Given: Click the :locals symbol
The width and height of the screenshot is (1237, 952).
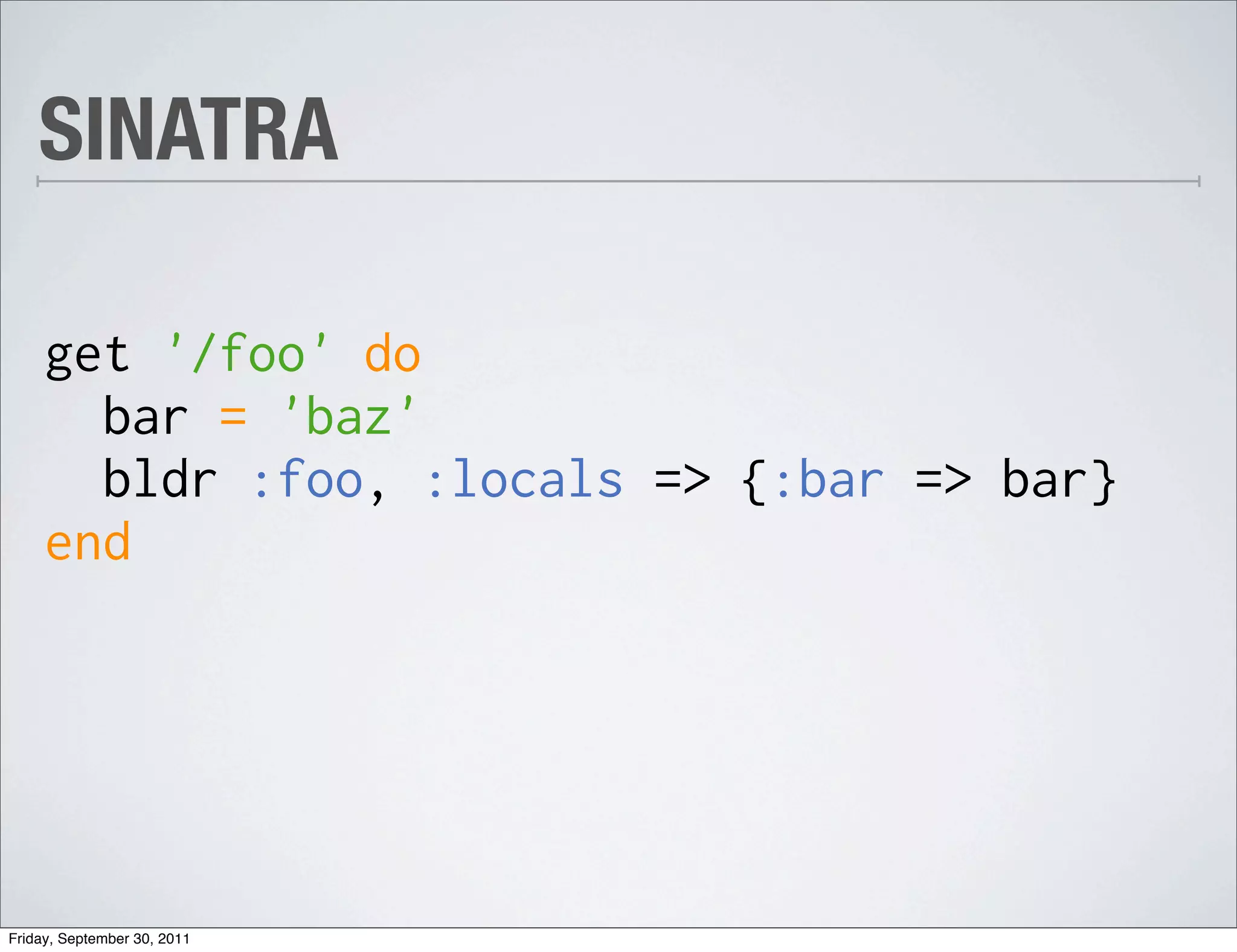Looking at the screenshot, I should click(x=525, y=478).
